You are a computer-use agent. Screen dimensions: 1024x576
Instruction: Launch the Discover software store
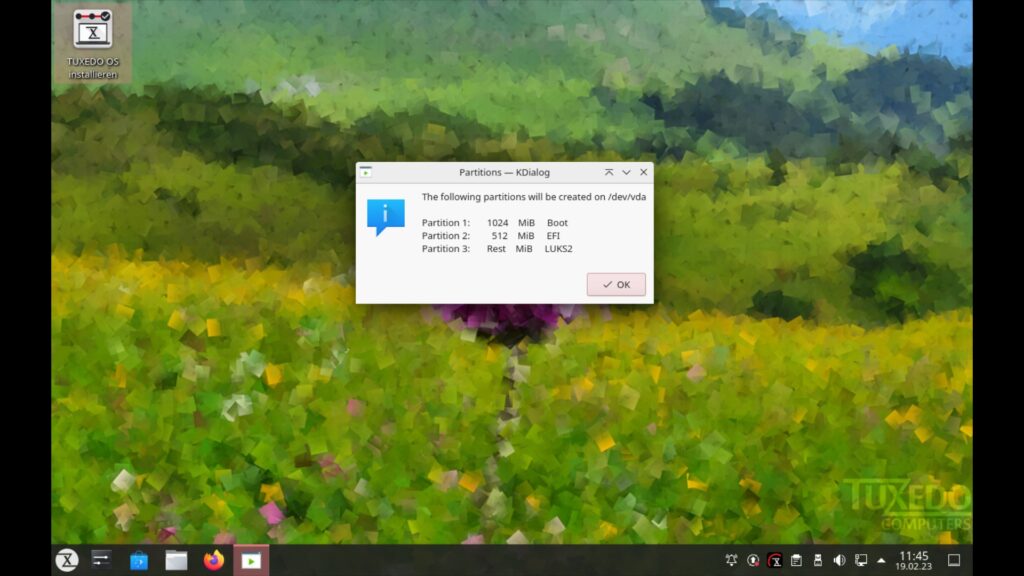[138, 560]
